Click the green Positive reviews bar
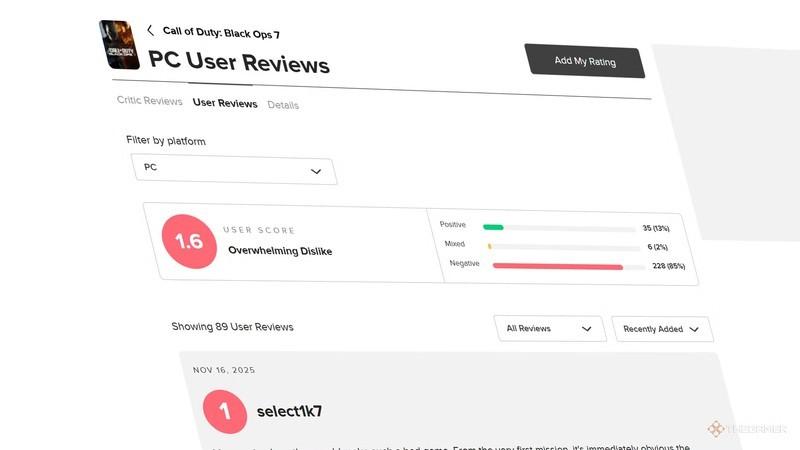 pos(493,227)
